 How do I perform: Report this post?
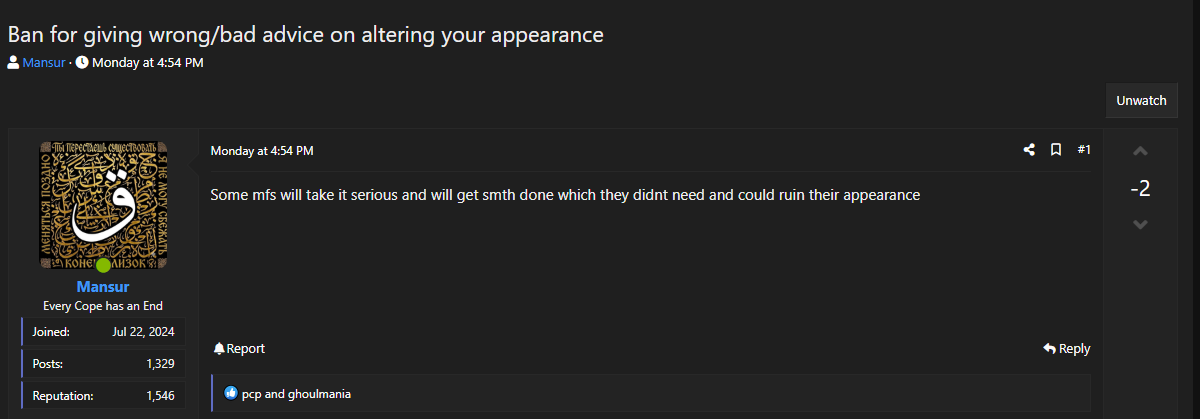239,349
